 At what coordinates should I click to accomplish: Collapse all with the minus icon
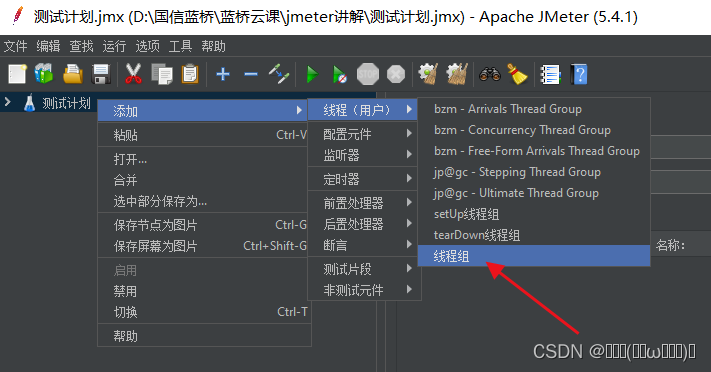251,74
